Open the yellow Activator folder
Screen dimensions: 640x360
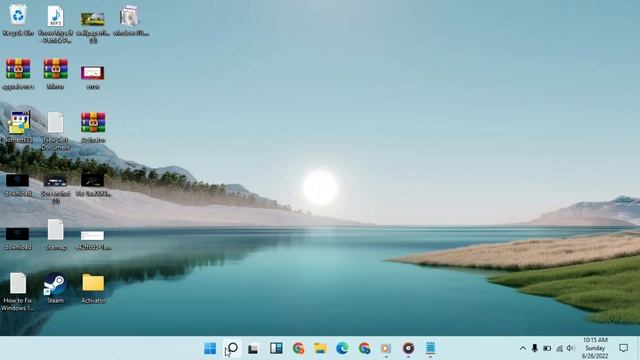click(x=93, y=282)
